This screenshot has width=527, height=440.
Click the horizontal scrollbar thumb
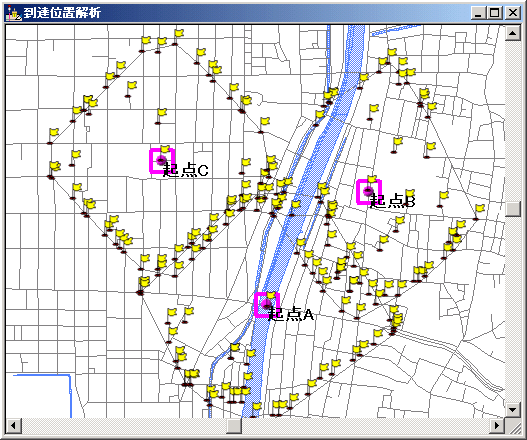234,426
